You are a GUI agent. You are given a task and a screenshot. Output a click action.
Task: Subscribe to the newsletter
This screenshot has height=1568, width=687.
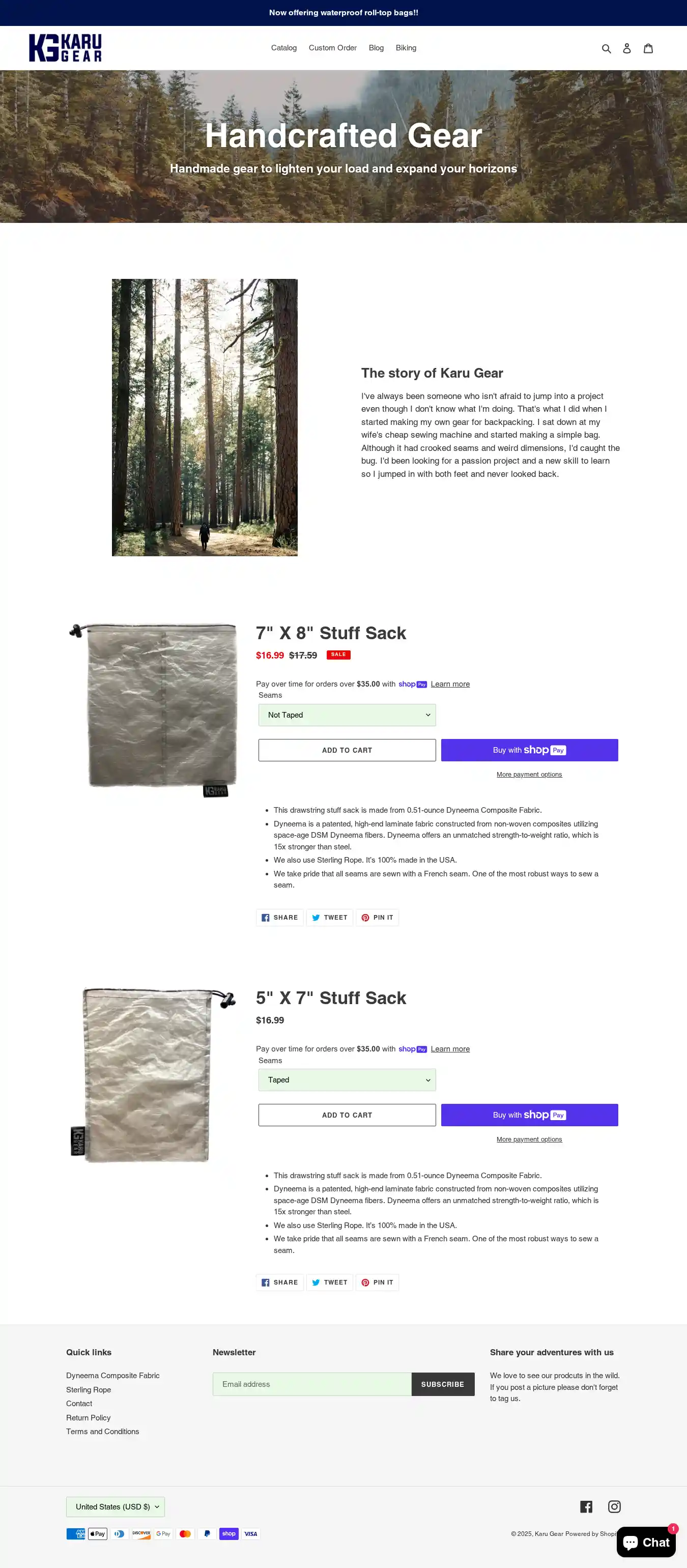point(442,1384)
